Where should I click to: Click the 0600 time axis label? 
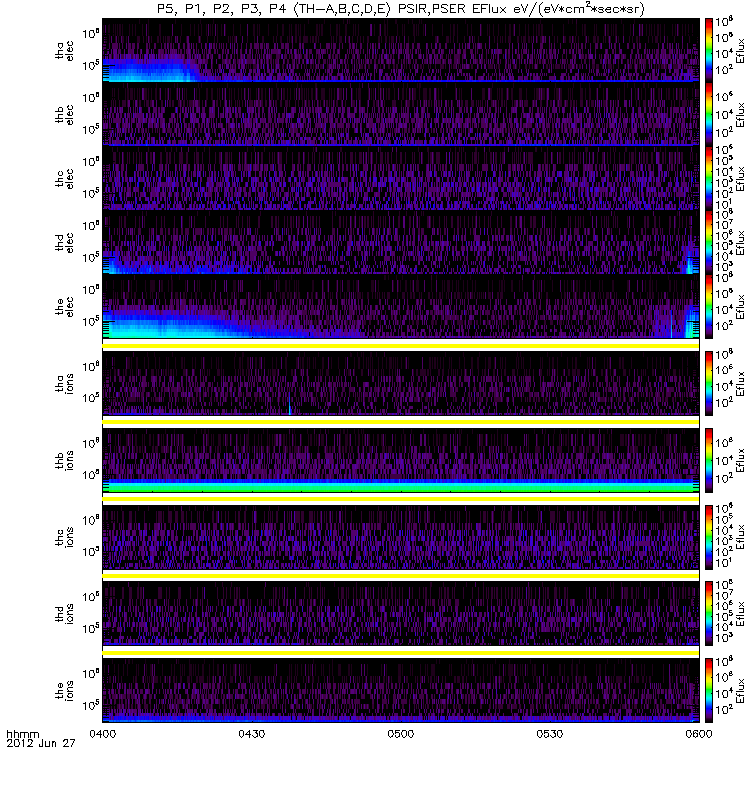coord(699,734)
